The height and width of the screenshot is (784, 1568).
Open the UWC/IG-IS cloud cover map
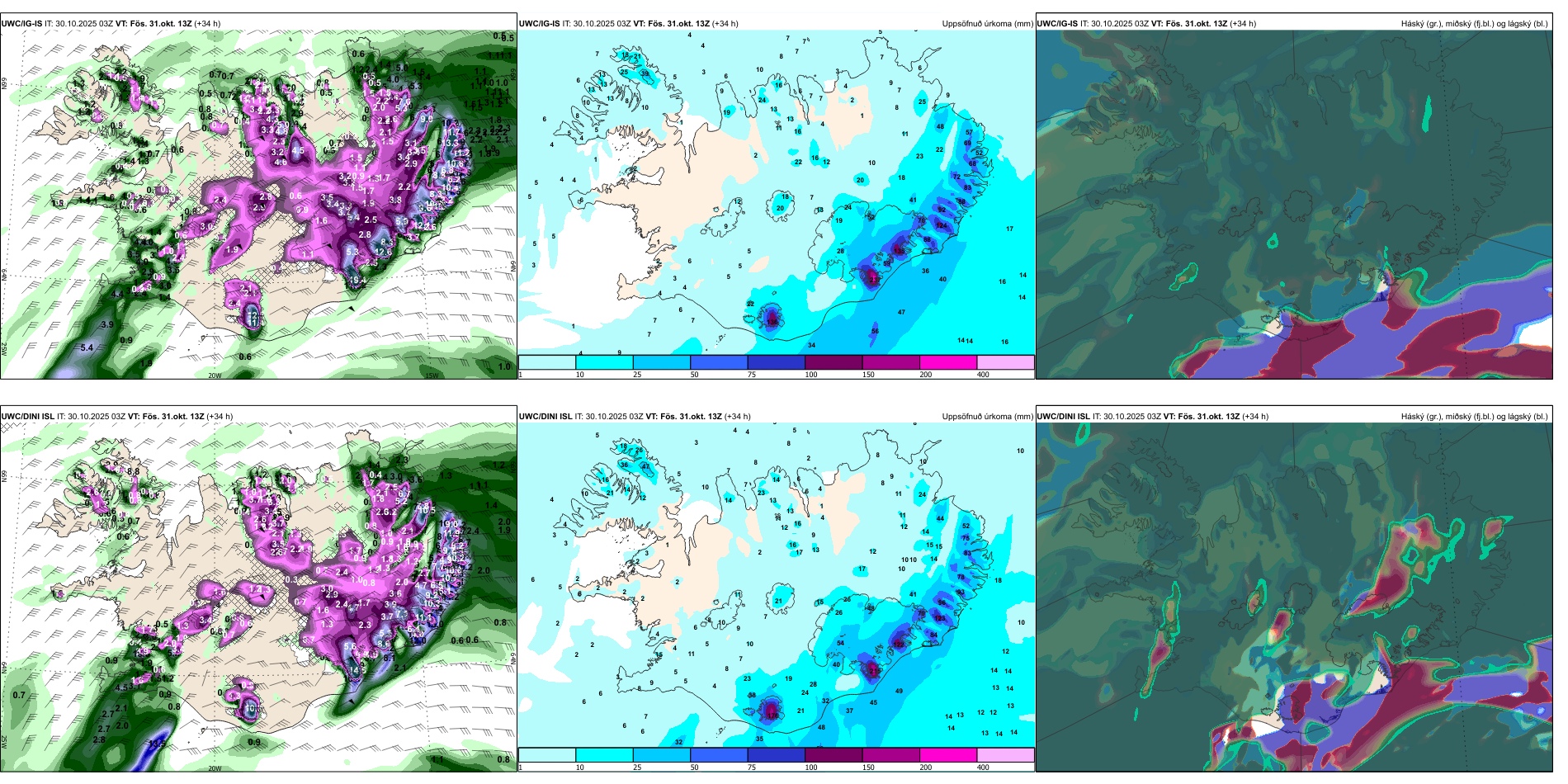pos(1294,205)
